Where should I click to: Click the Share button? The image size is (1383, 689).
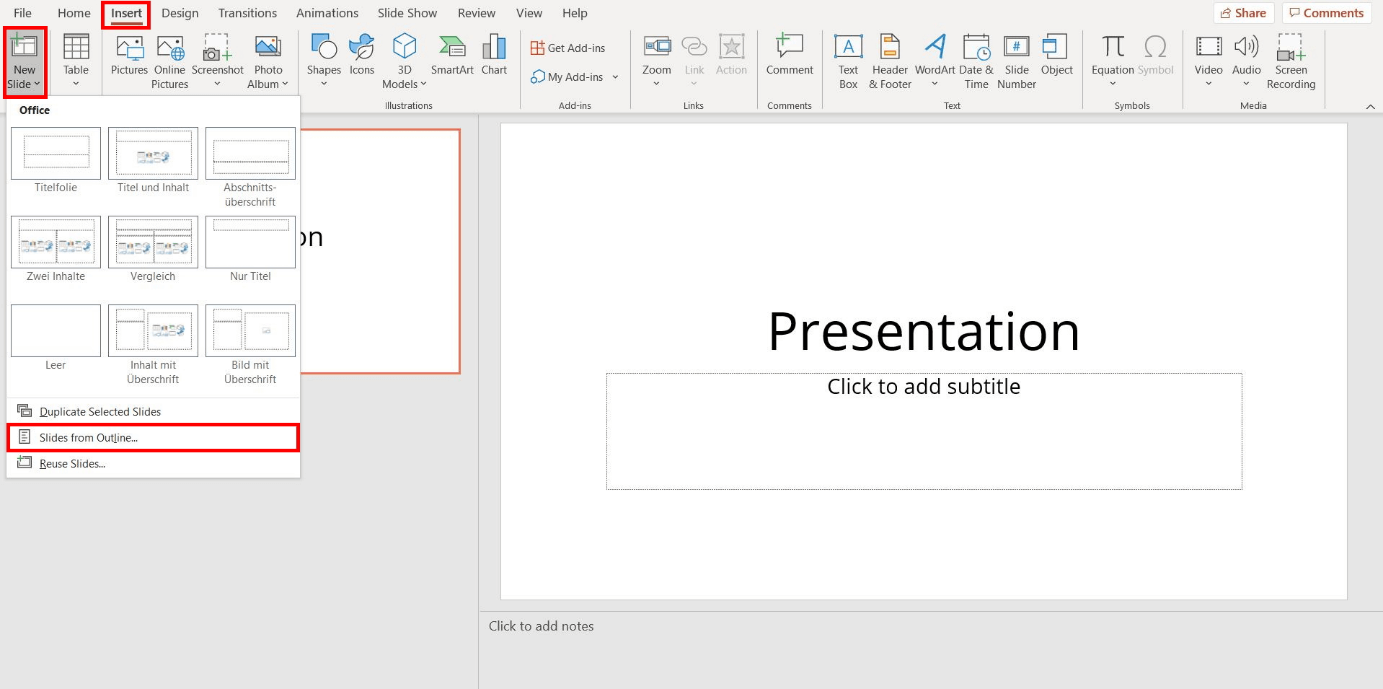1243,13
